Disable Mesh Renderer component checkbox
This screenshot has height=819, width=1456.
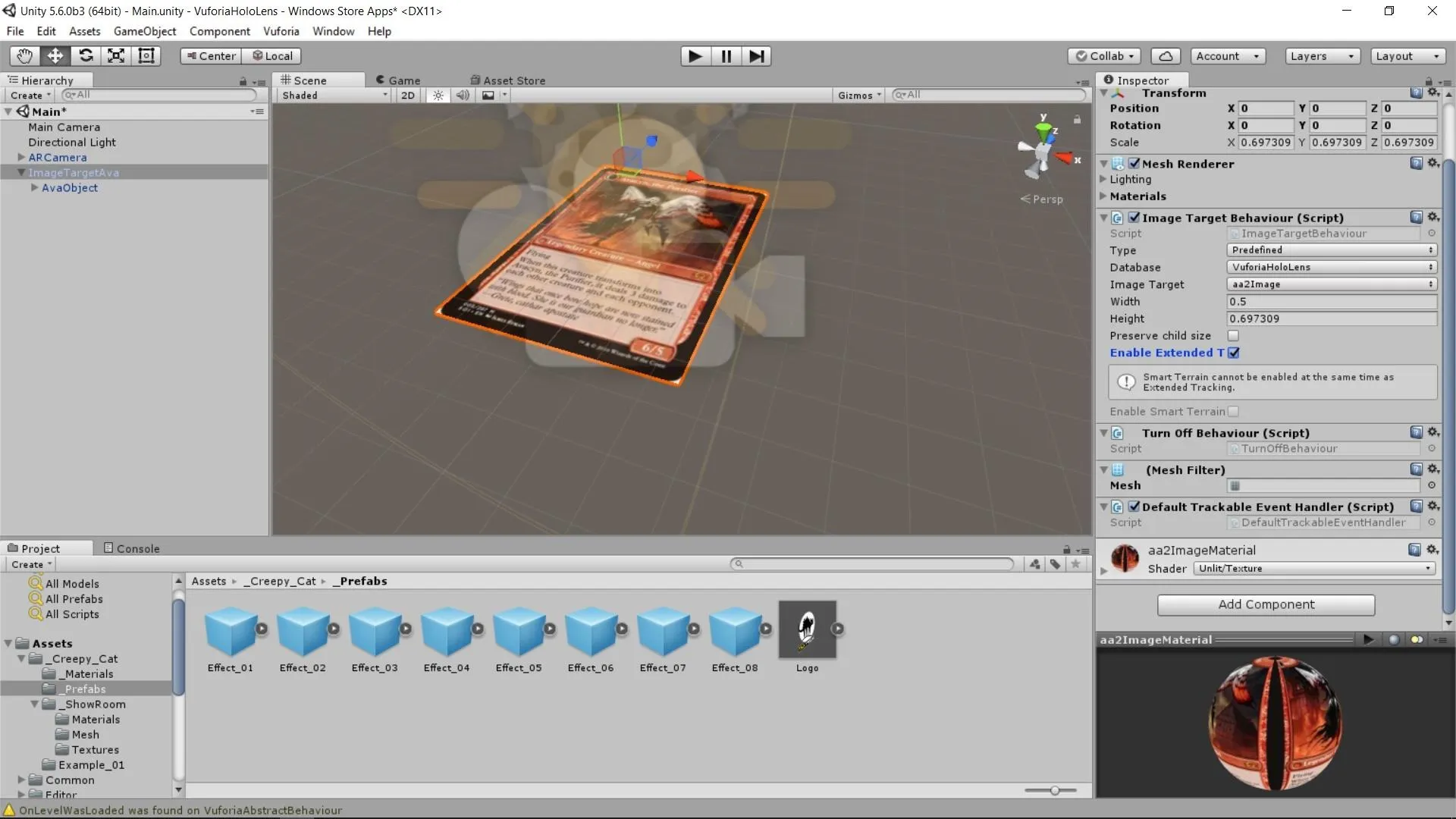1134,163
